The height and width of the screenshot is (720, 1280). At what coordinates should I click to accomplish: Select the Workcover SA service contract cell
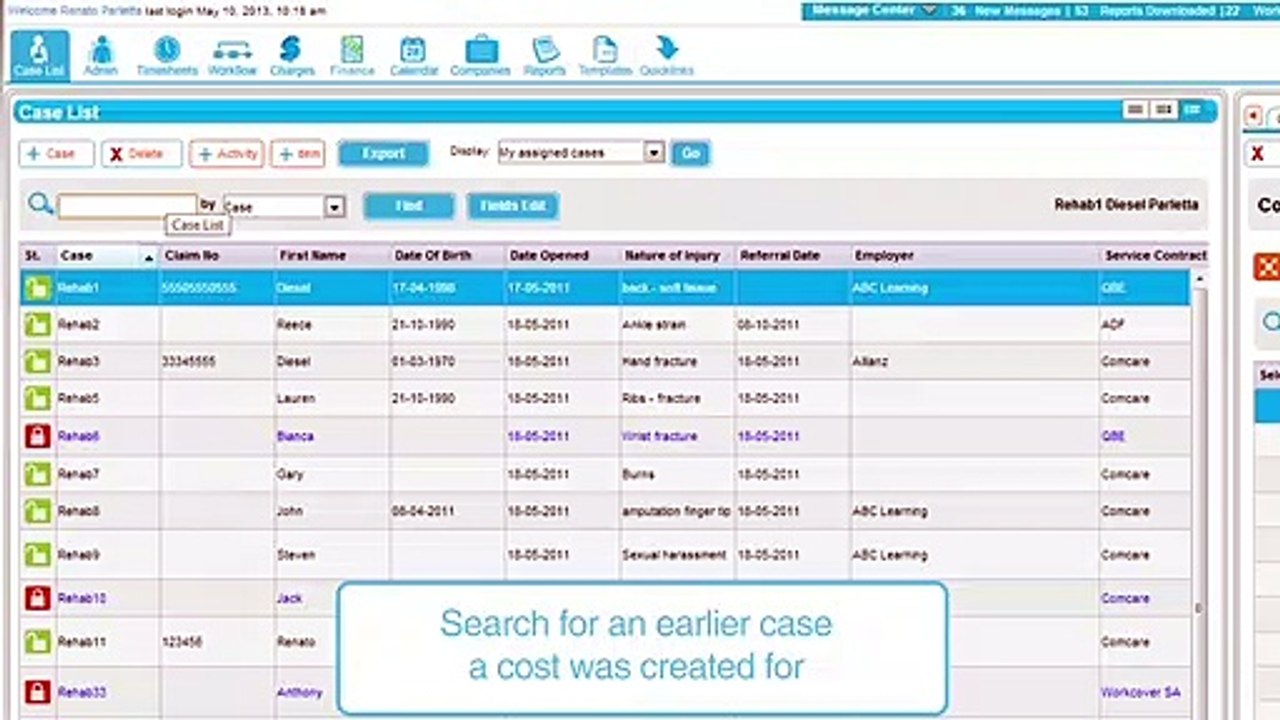tap(1146, 692)
